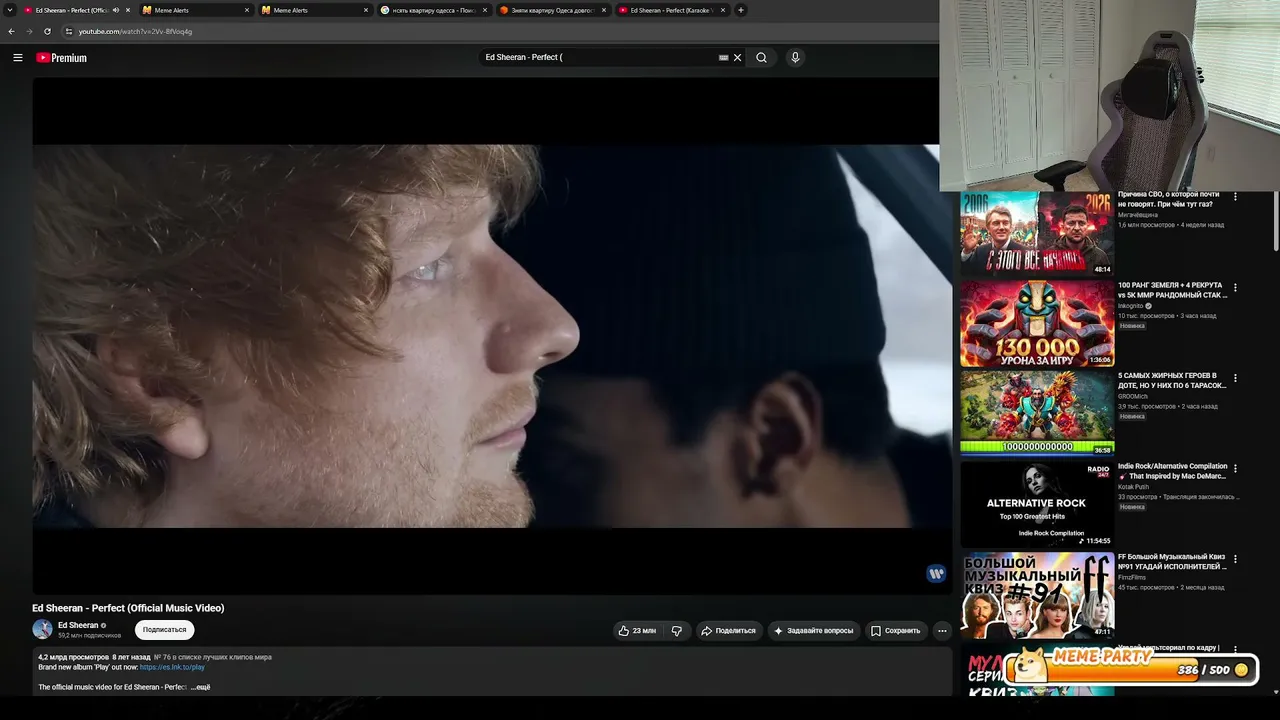Viewport: 1280px width, 720px height.
Task: Close the Karaoke Ed Sheeran tab
Action: click(x=722, y=10)
